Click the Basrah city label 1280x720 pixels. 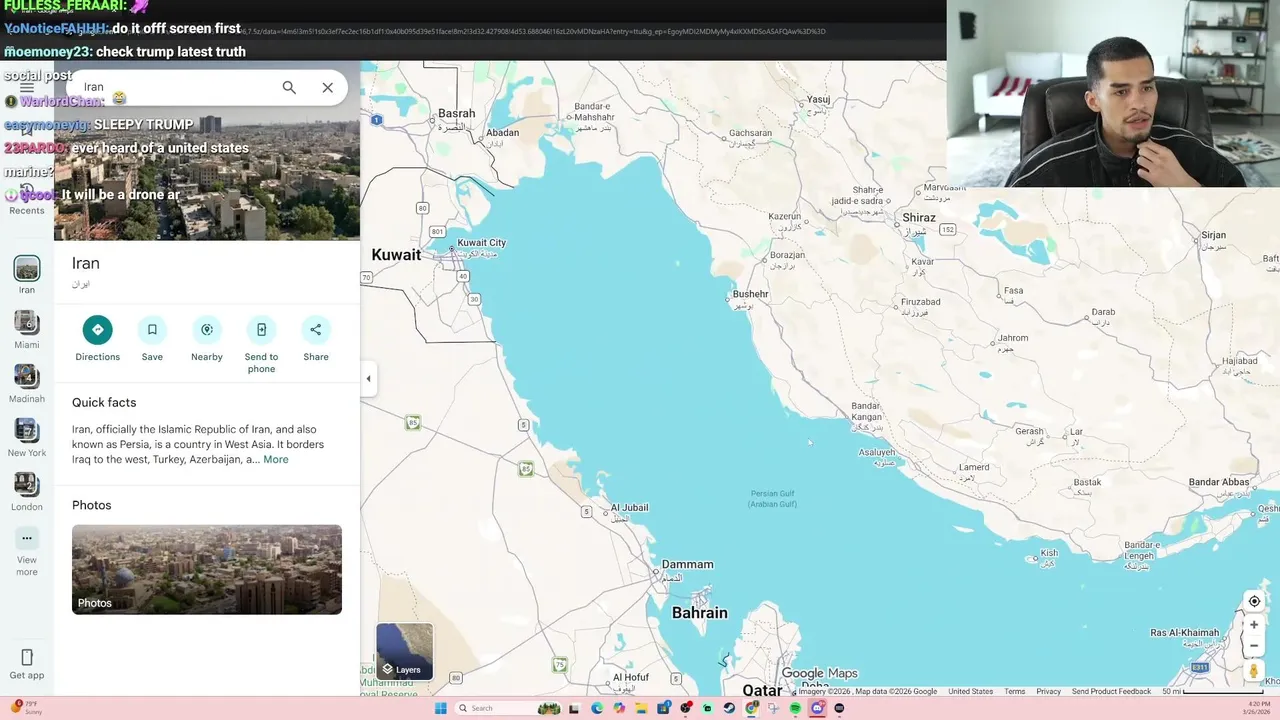pyautogui.click(x=456, y=114)
